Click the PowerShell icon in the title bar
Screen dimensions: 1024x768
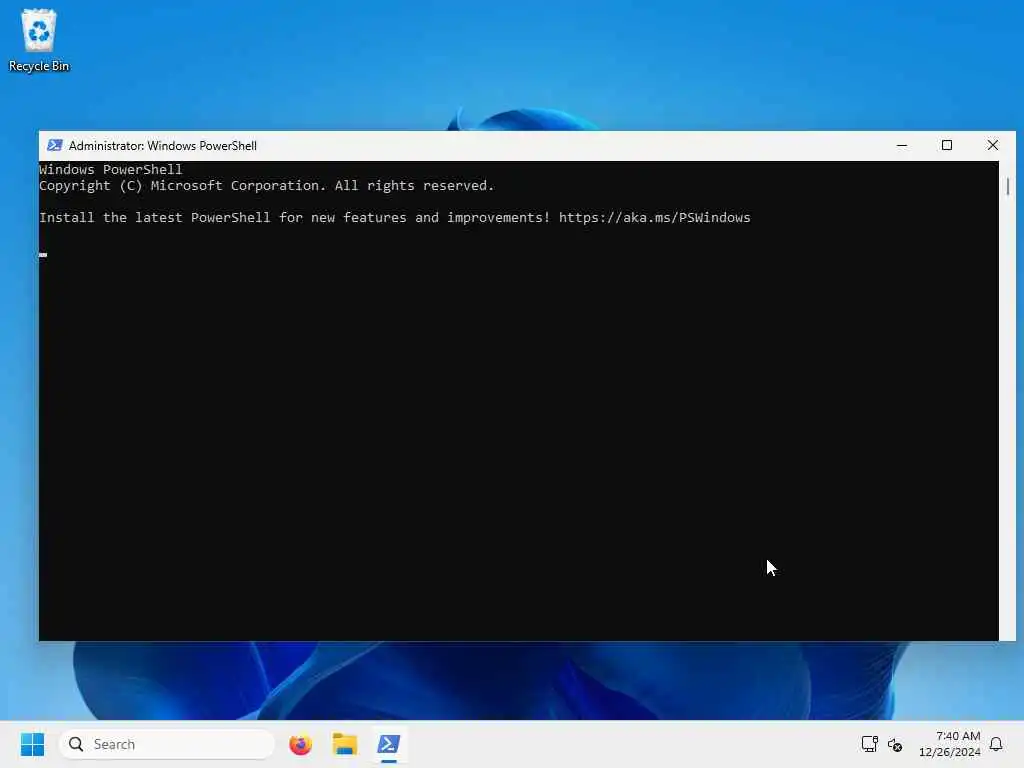click(x=55, y=145)
